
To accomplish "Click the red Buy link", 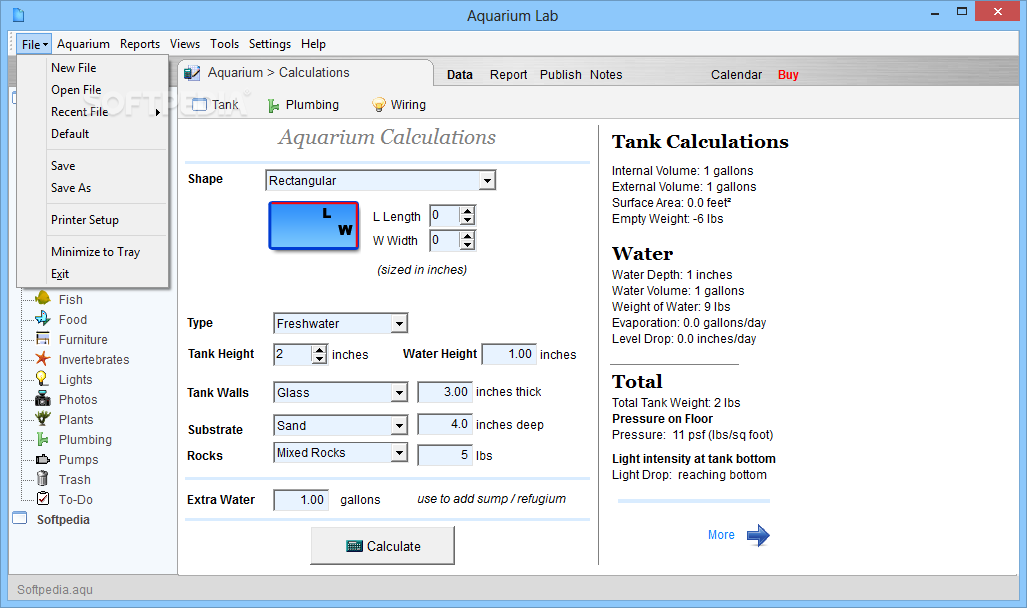I will point(788,75).
